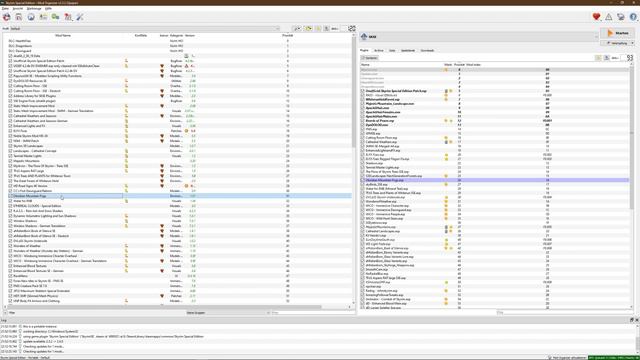Open the Hilfe menu
Image resolution: width=640 pixels, height=360 pixels.
coord(48,8)
